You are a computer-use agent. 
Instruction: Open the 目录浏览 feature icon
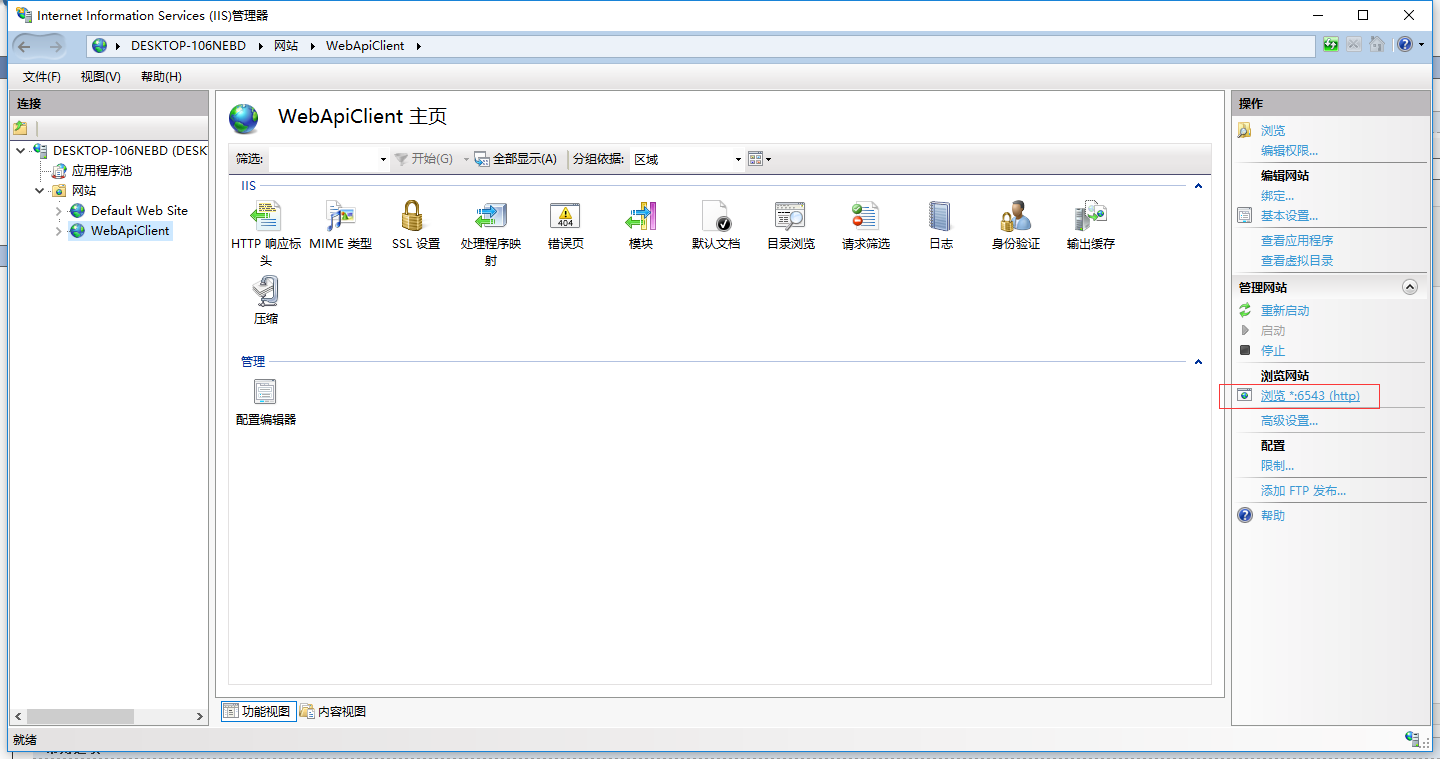tap(790, 216)
